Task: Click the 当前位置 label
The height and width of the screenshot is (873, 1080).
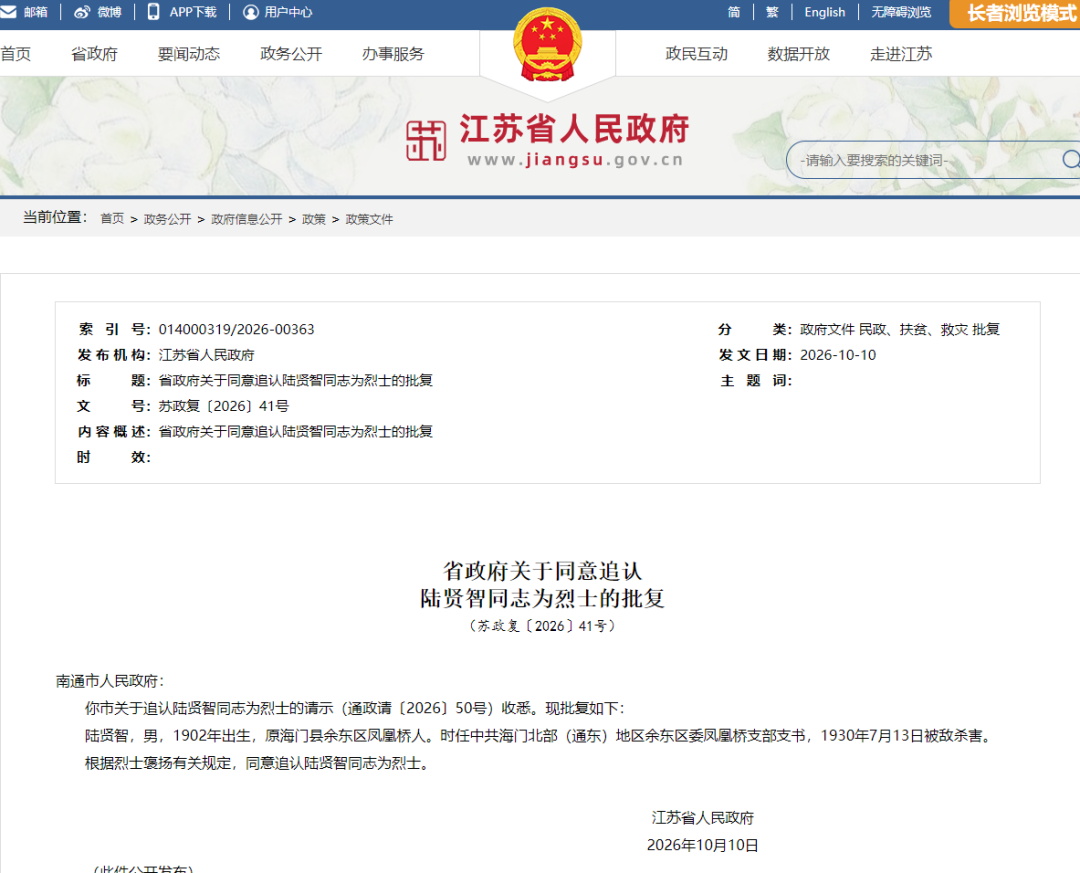Action: pos(55,217)
